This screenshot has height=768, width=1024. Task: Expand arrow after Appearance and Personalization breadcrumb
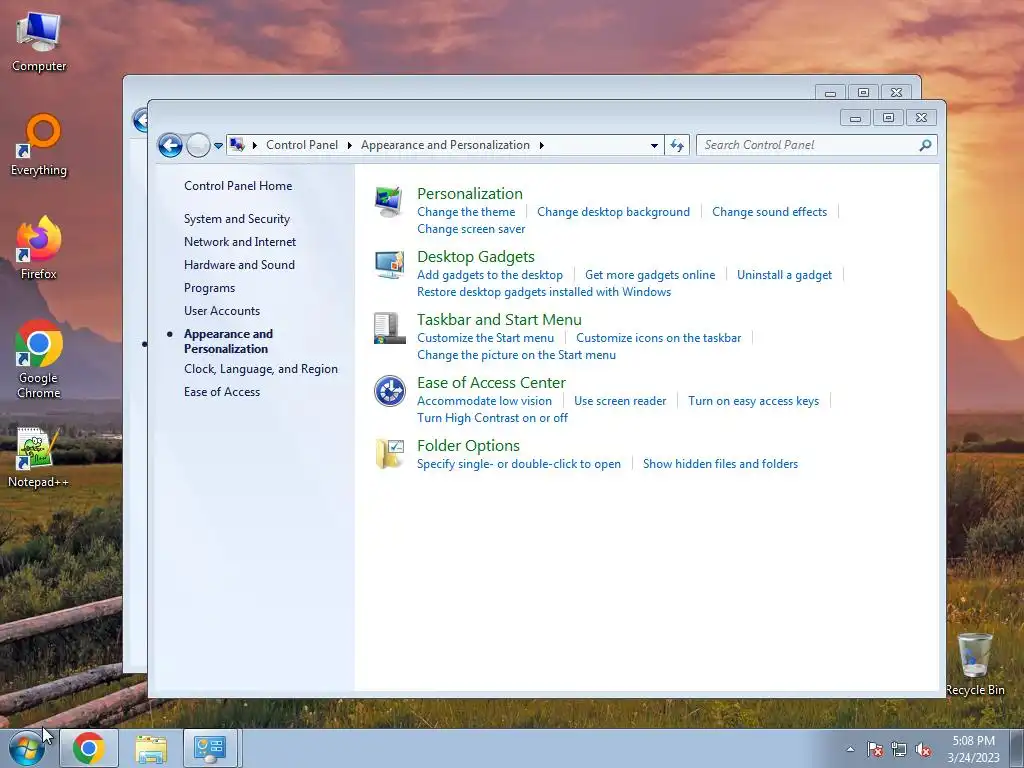(x=541, y=145)
